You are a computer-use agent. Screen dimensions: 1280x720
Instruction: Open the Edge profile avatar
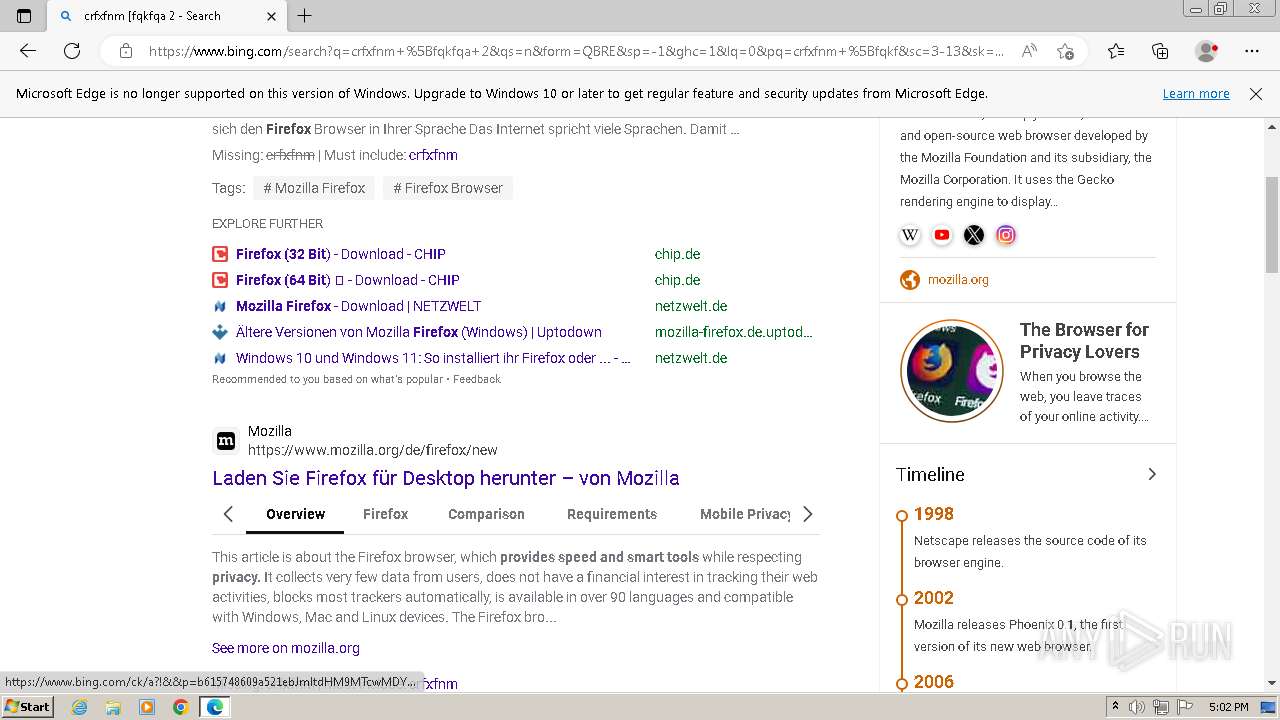tap(1206, 51)
